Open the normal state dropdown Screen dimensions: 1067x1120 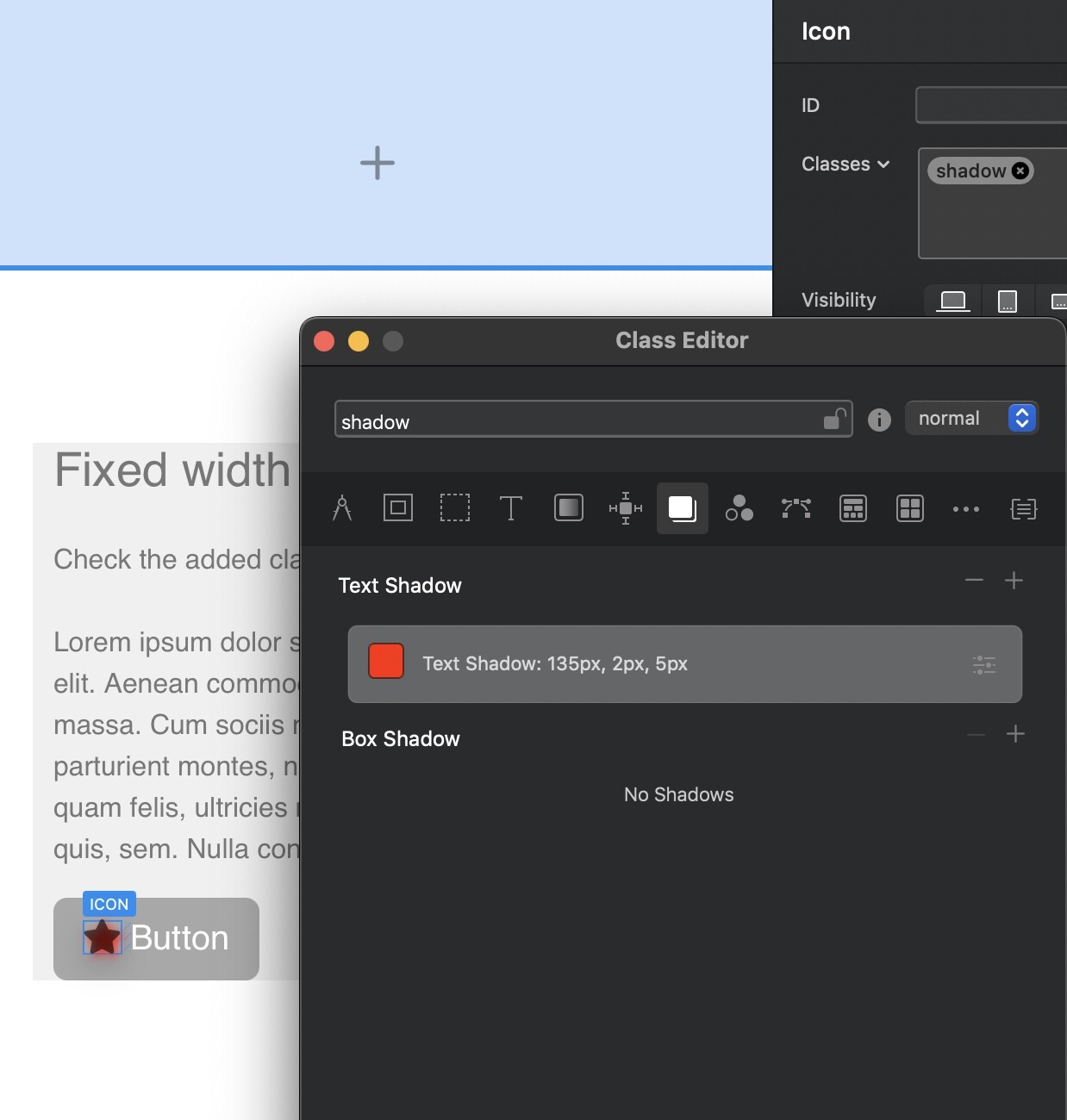click(971, 418)
